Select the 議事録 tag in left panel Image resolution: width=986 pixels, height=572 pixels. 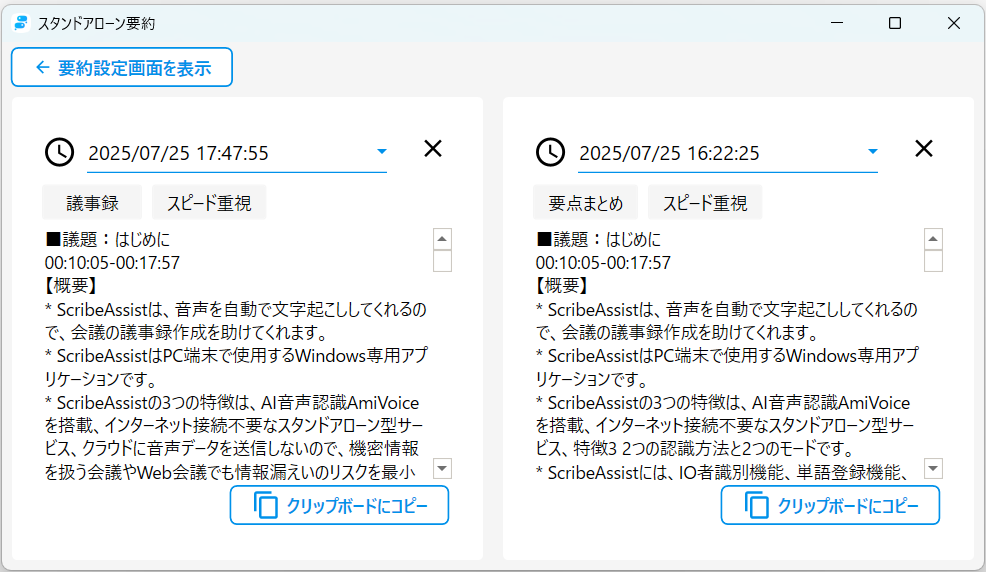point(92,203)
